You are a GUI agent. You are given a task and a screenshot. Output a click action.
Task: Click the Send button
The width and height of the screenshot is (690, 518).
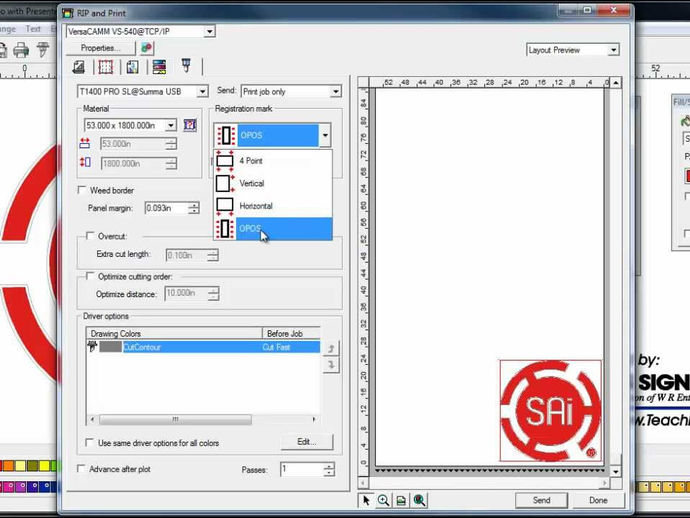click(541, 500)
